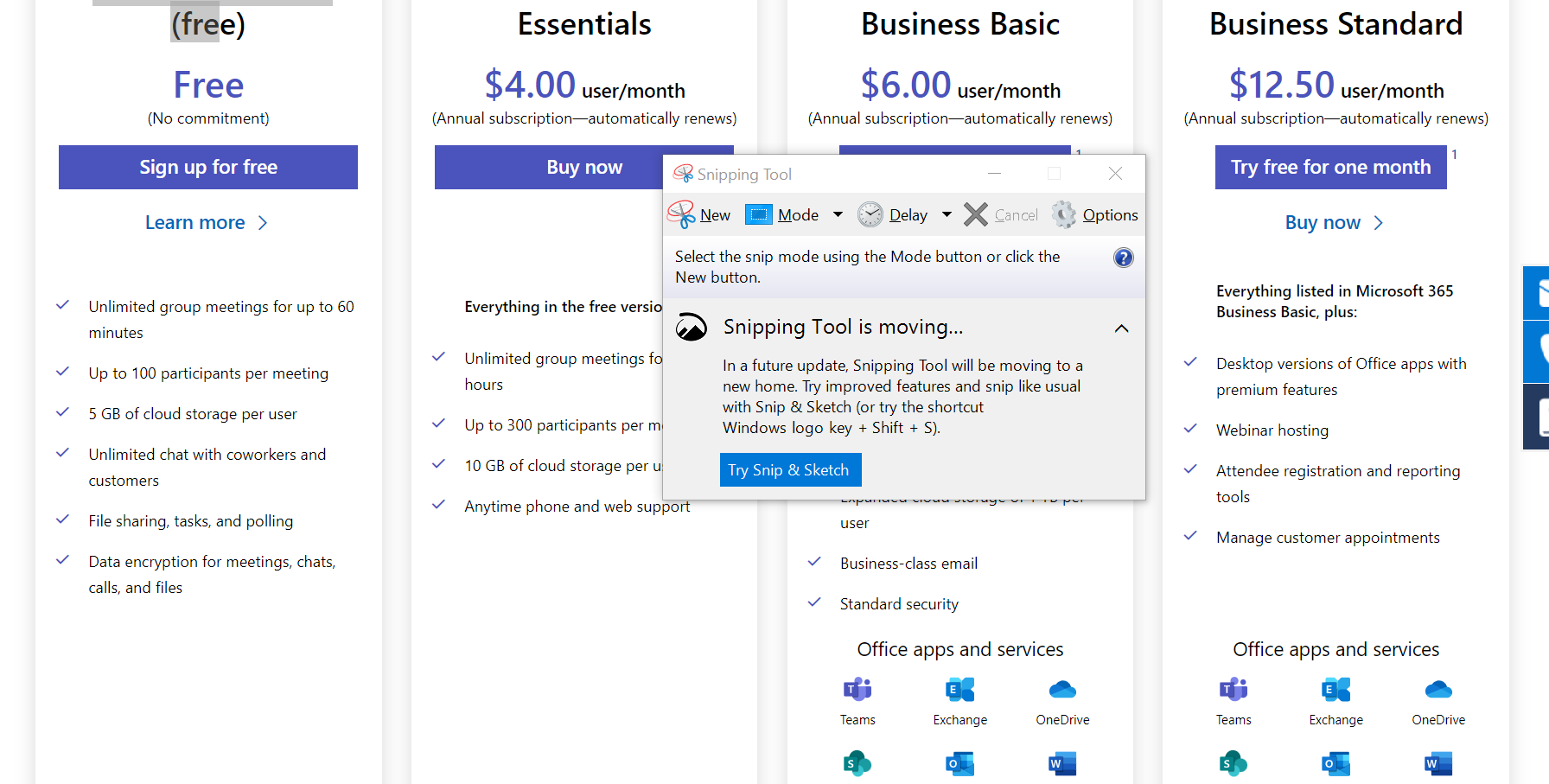
Task: Click the OneDrive icon under Business Standard
Action: click(x=1438, y=689)
